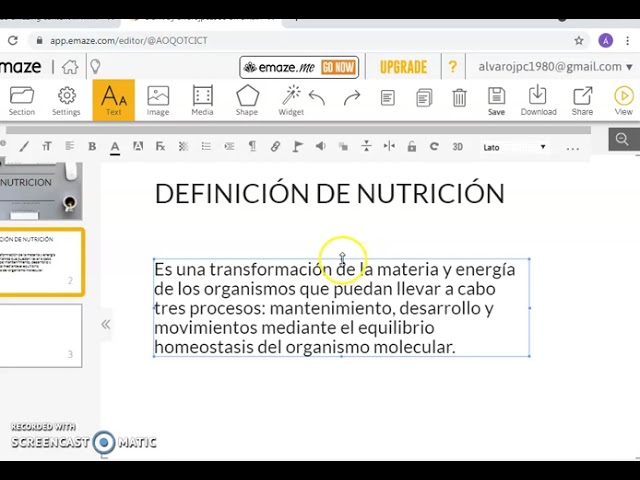Open help question mark
This screenshot has height=480, width=640.
point(453,67)
